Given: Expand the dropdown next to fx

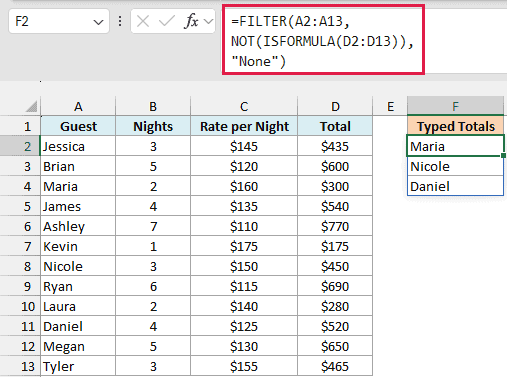Looking at the screenshot, I should click(x=208, y=22).
